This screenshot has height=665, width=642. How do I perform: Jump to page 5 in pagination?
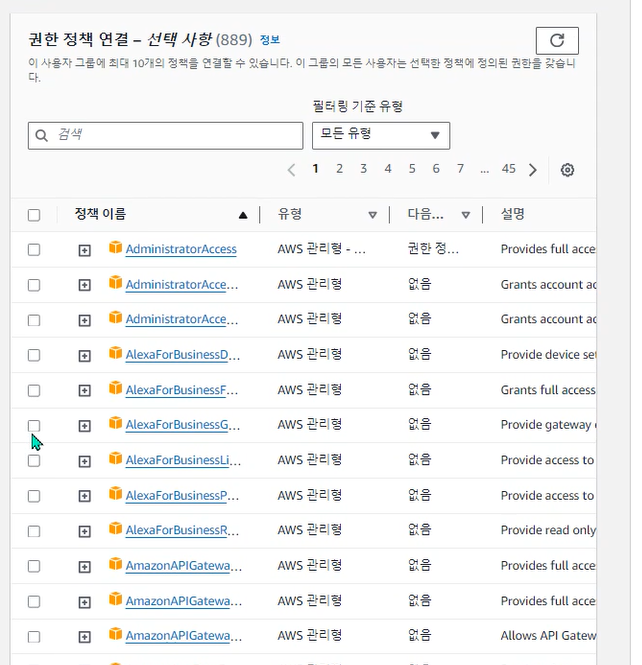[412, 169]
